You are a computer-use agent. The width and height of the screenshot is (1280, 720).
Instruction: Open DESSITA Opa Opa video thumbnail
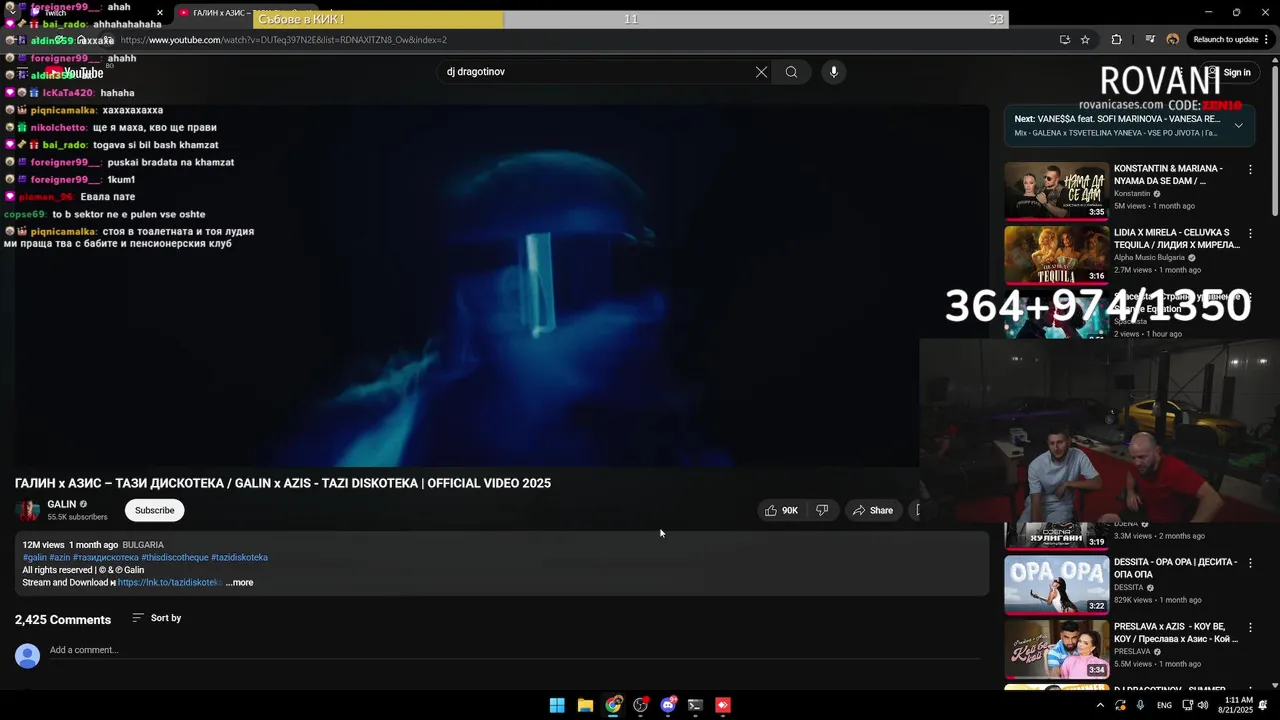[1056, 584]
